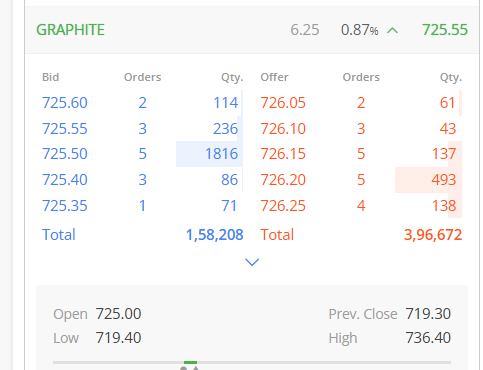Click the 0.87% change value
Viewport: 483px width, 370px height.
coord(359,30)
